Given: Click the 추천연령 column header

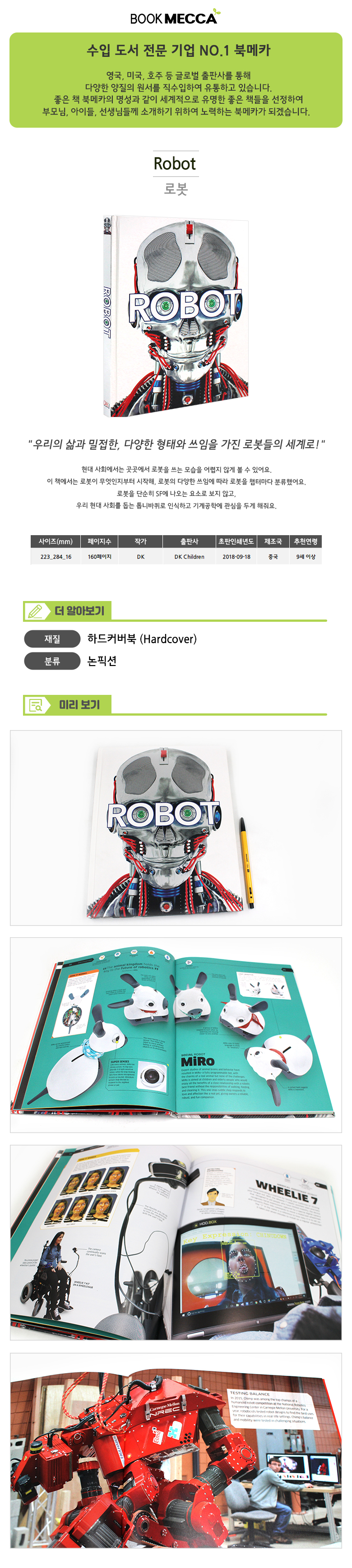Looking at the screenshot, I should click(x=305, y=541).
